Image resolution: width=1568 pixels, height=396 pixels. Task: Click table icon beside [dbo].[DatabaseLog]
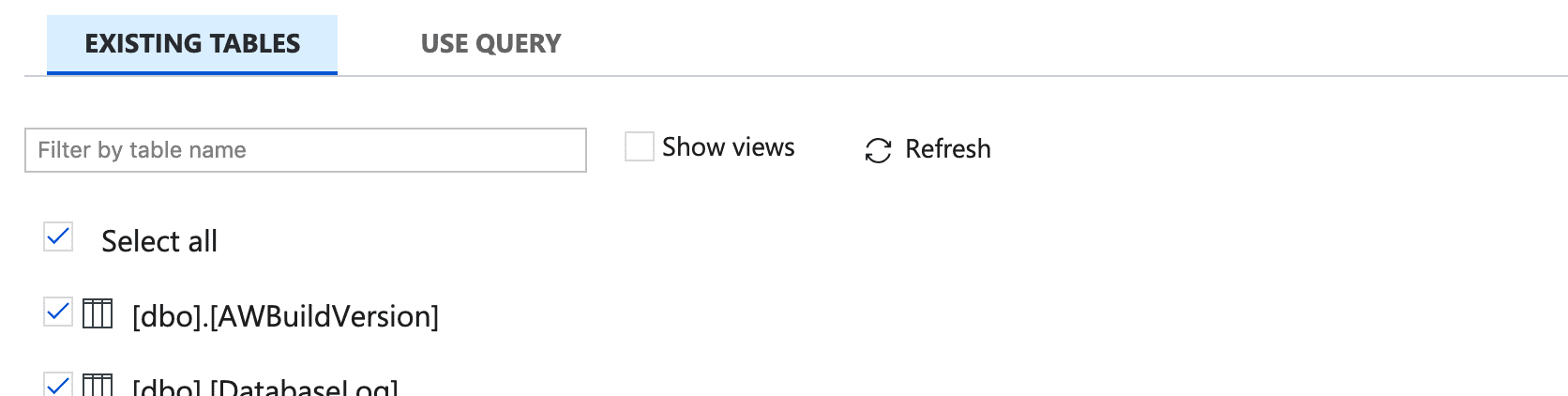[x=98, y=385]
